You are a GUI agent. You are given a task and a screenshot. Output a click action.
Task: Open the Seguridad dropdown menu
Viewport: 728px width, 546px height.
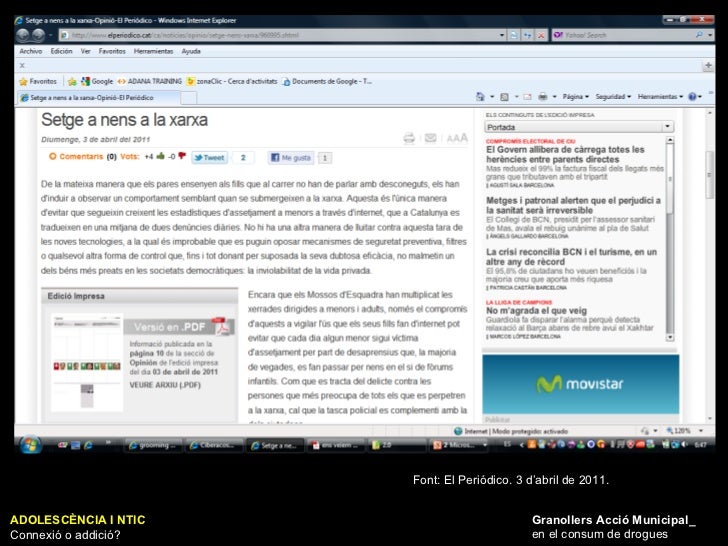point(613,97)
